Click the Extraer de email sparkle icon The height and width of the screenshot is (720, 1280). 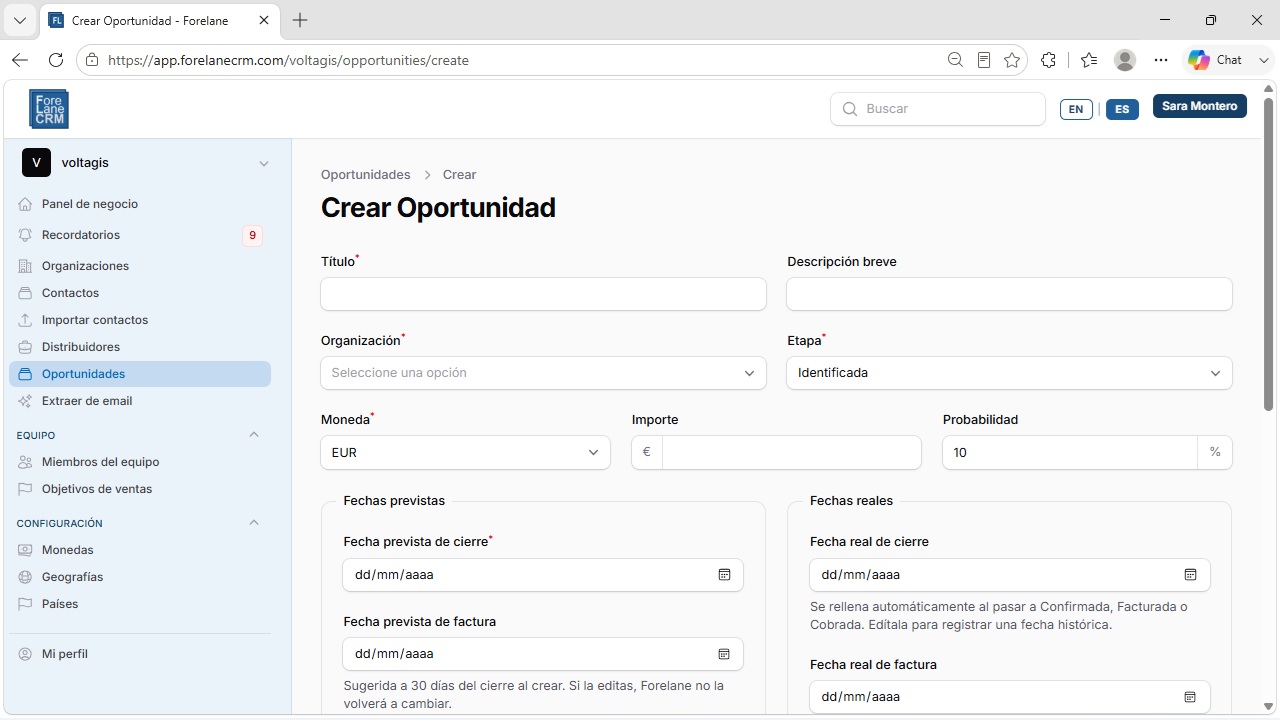tap(25, 401)
